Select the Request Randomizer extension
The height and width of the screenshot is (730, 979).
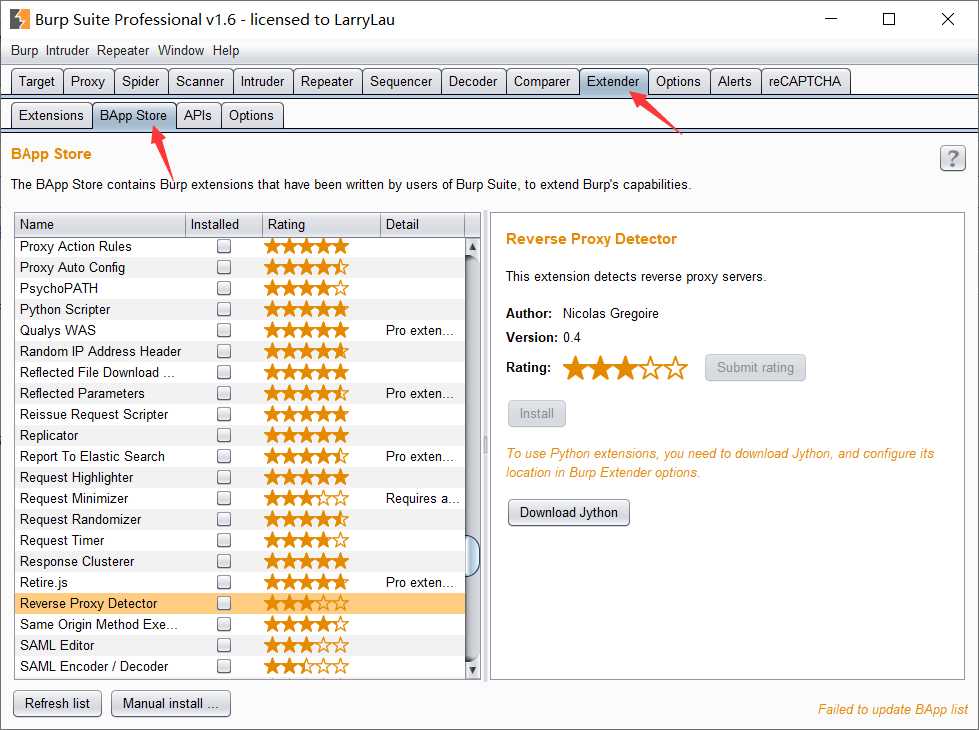pos(240,520)
